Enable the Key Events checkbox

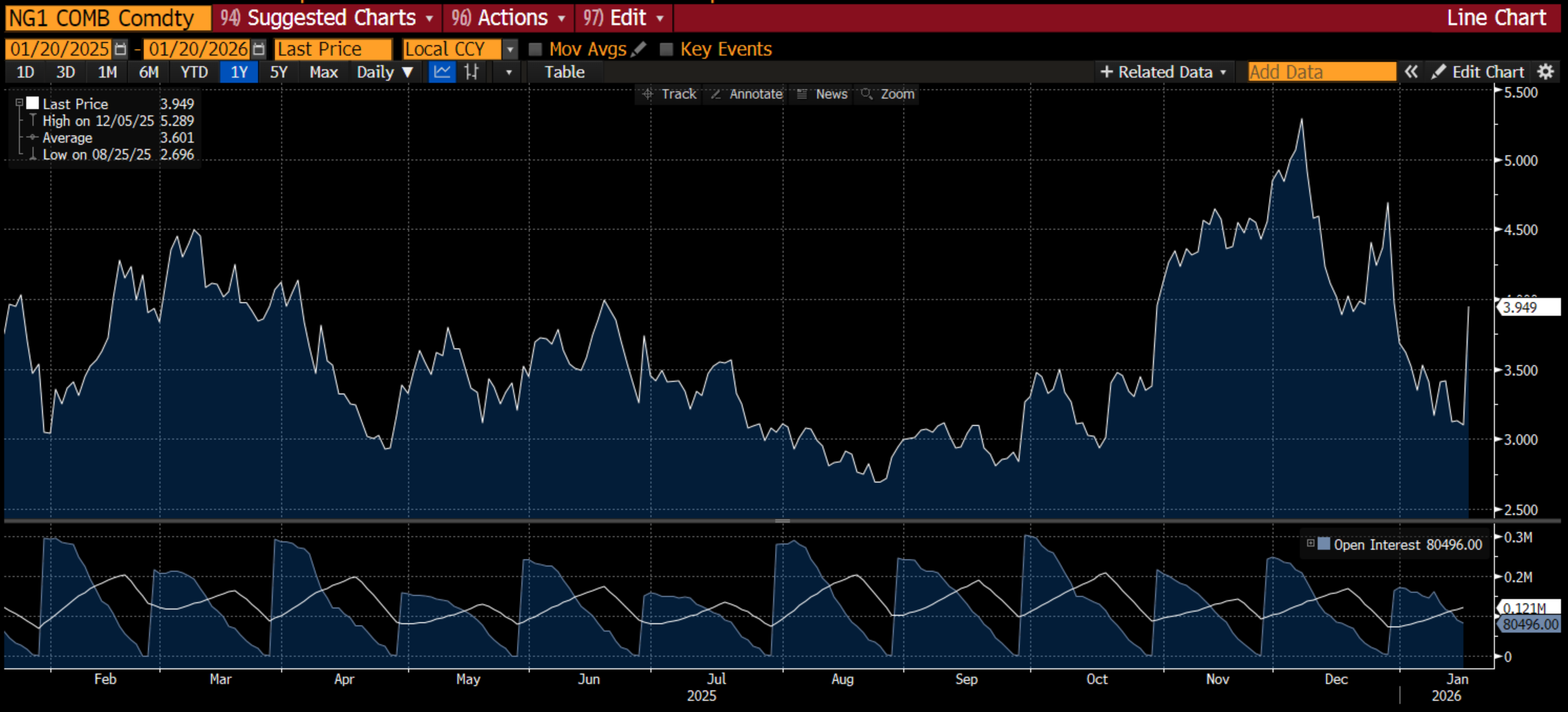click(667, 49)
